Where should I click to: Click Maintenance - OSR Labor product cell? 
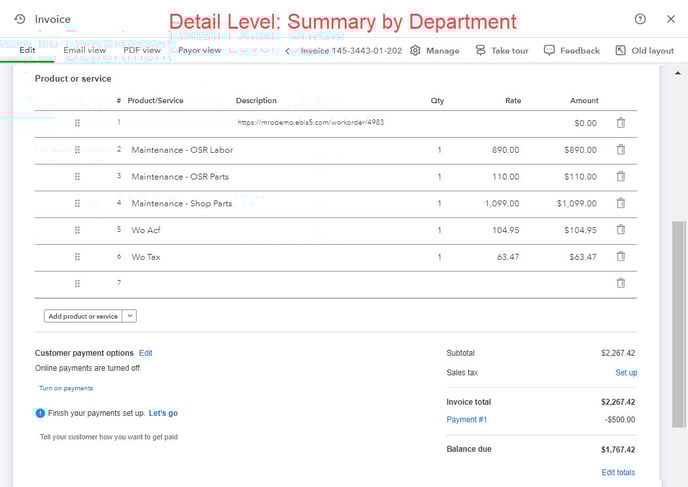182,150
